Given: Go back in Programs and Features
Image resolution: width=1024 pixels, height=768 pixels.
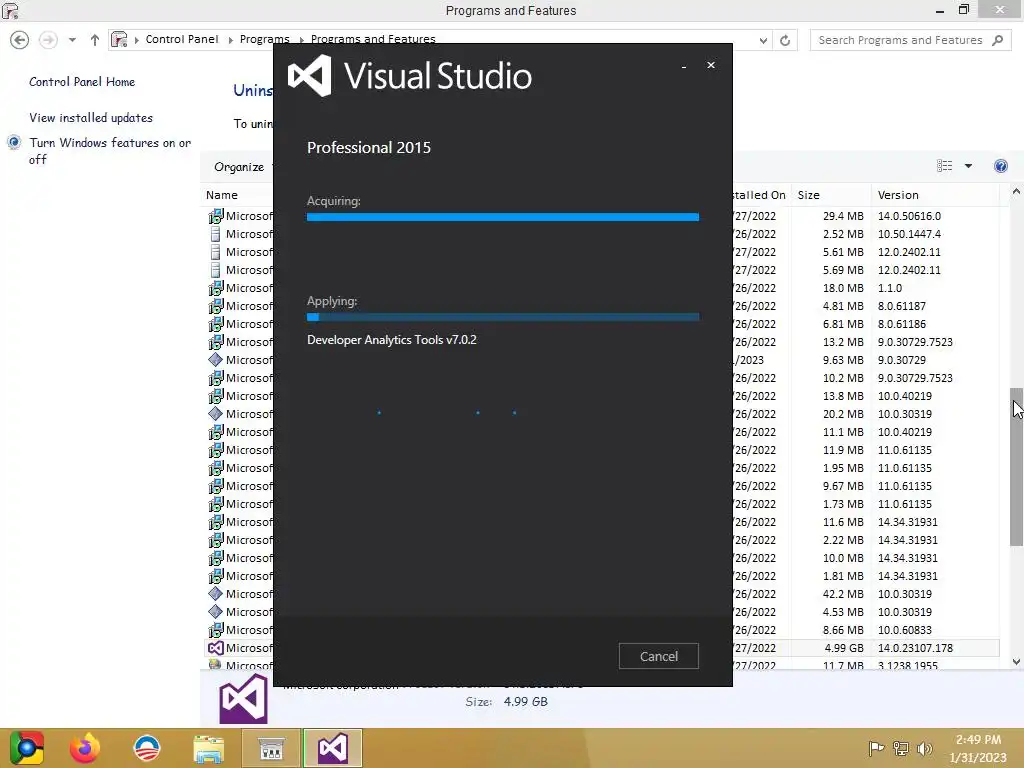Looking at the screenshot, I should point(20,40).
